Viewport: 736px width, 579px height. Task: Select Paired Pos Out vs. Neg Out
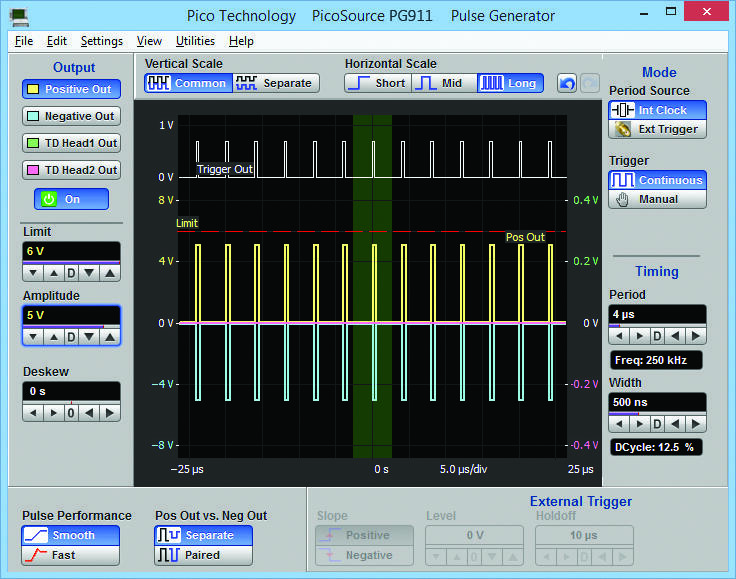pos(203,555)
